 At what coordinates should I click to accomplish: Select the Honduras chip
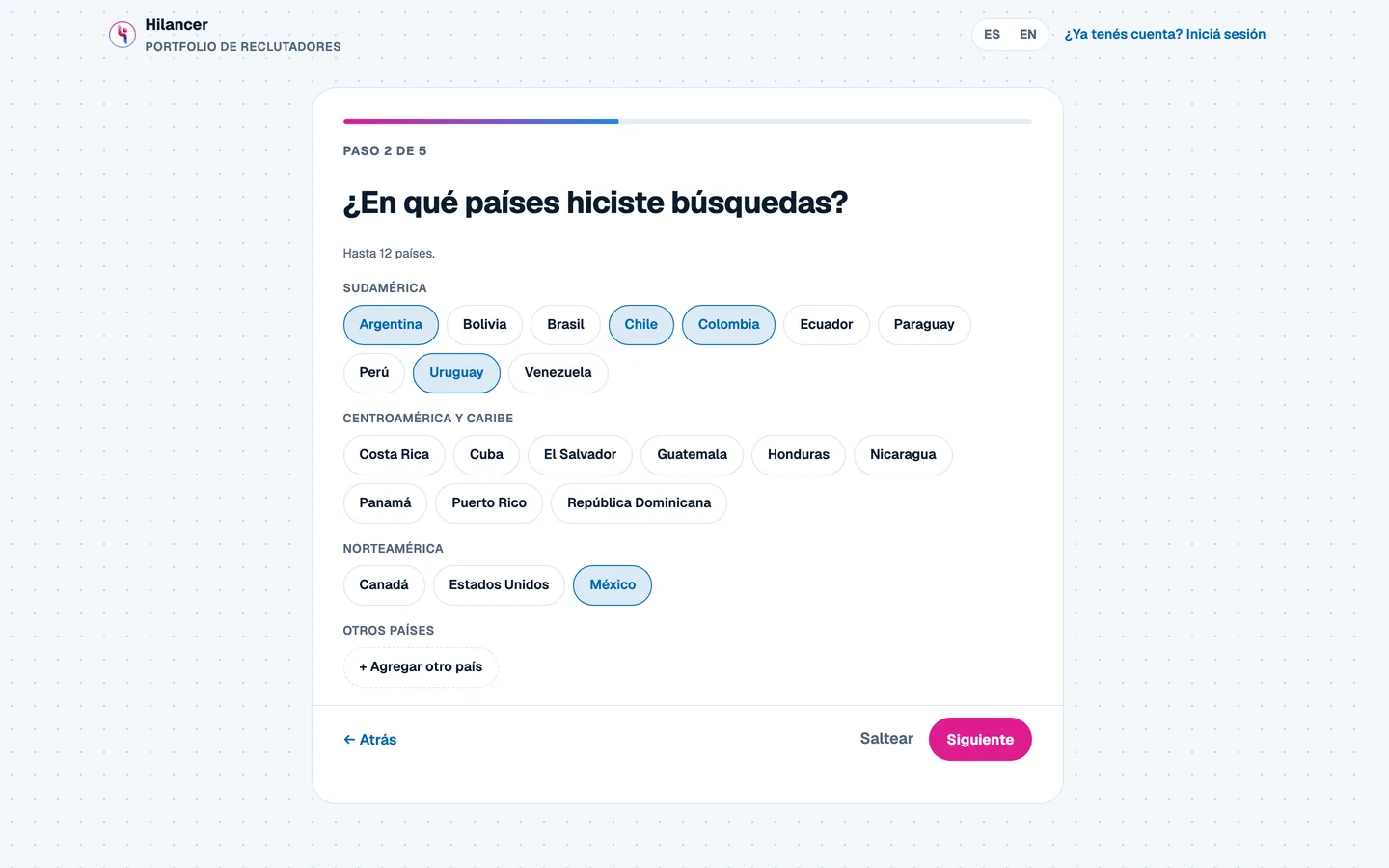[799, 455]
